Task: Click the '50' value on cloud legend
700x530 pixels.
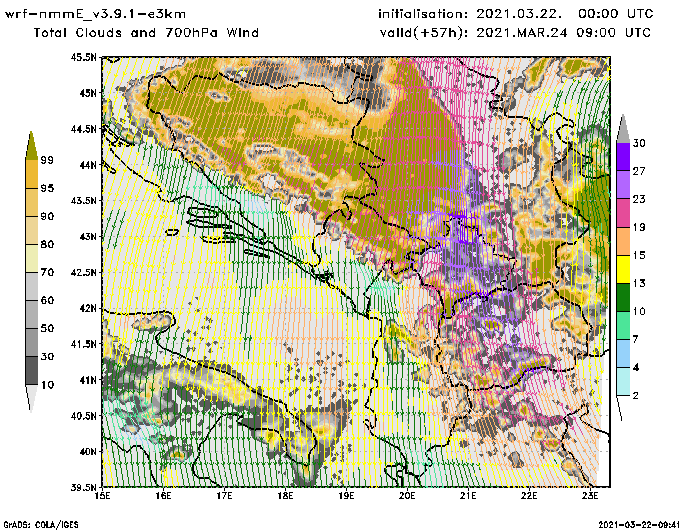Action: (47, 329)
